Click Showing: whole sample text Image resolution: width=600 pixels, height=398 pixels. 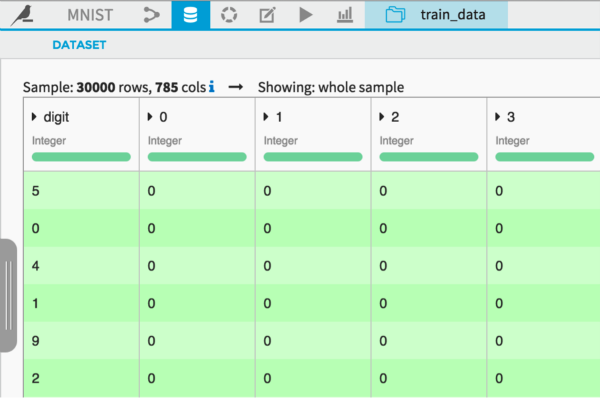[x=331, y=87]
